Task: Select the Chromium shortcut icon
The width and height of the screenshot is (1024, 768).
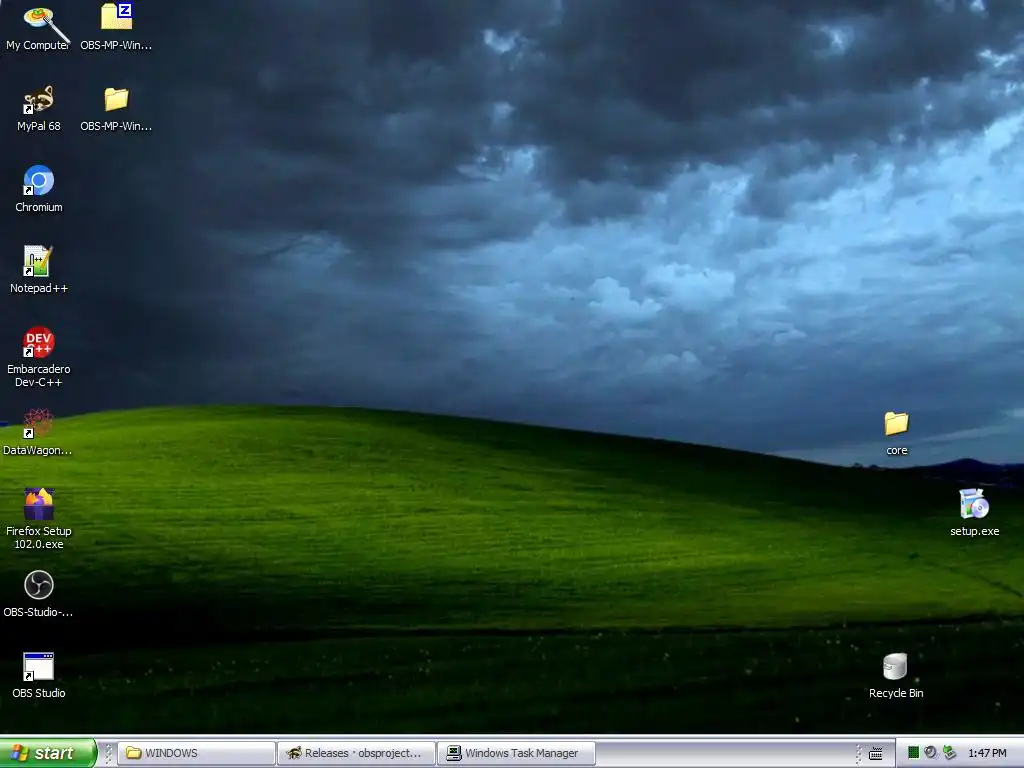Action: 39,181
